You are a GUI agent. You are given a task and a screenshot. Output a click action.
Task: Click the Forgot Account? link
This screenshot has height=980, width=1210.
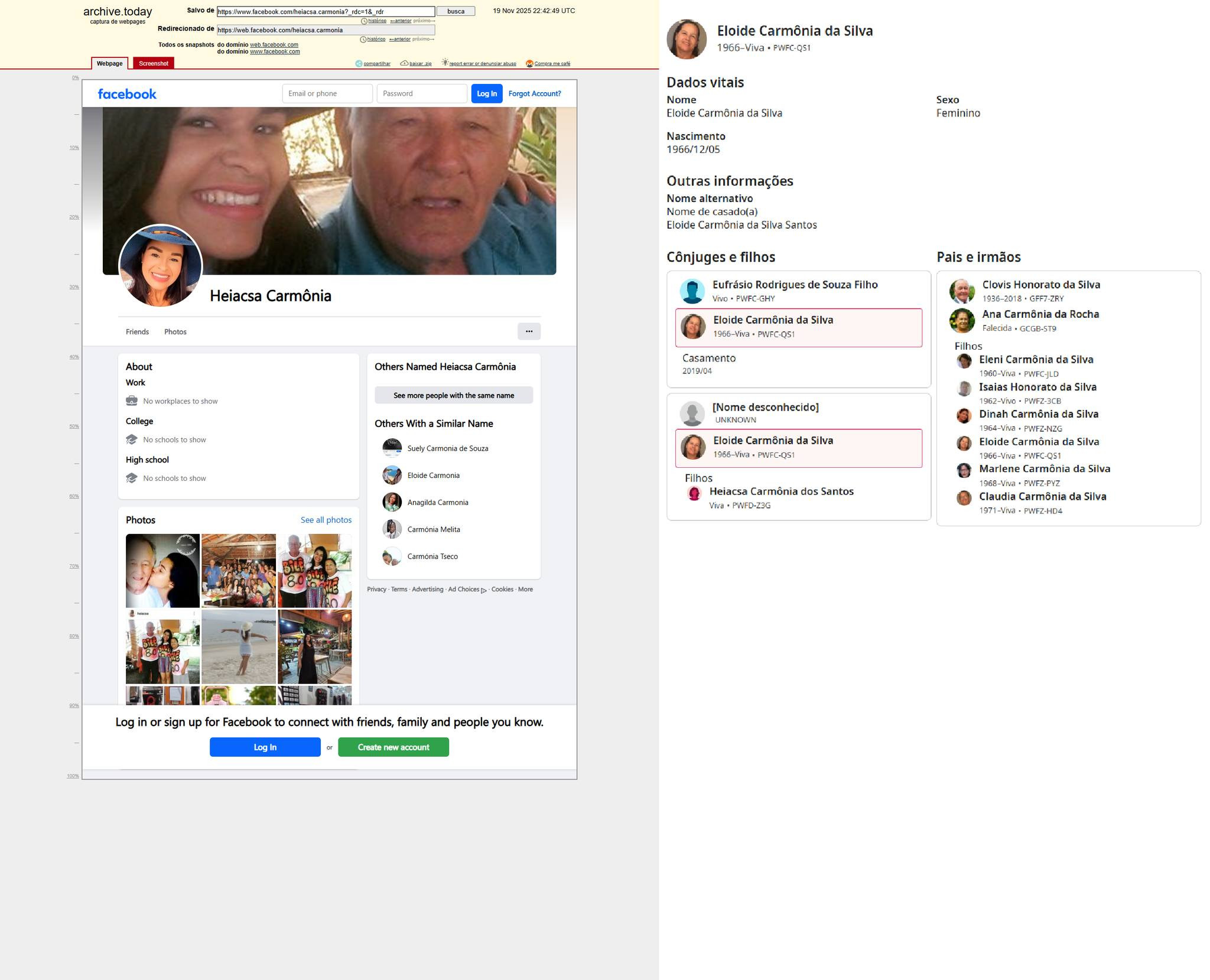tap(534, 93)
